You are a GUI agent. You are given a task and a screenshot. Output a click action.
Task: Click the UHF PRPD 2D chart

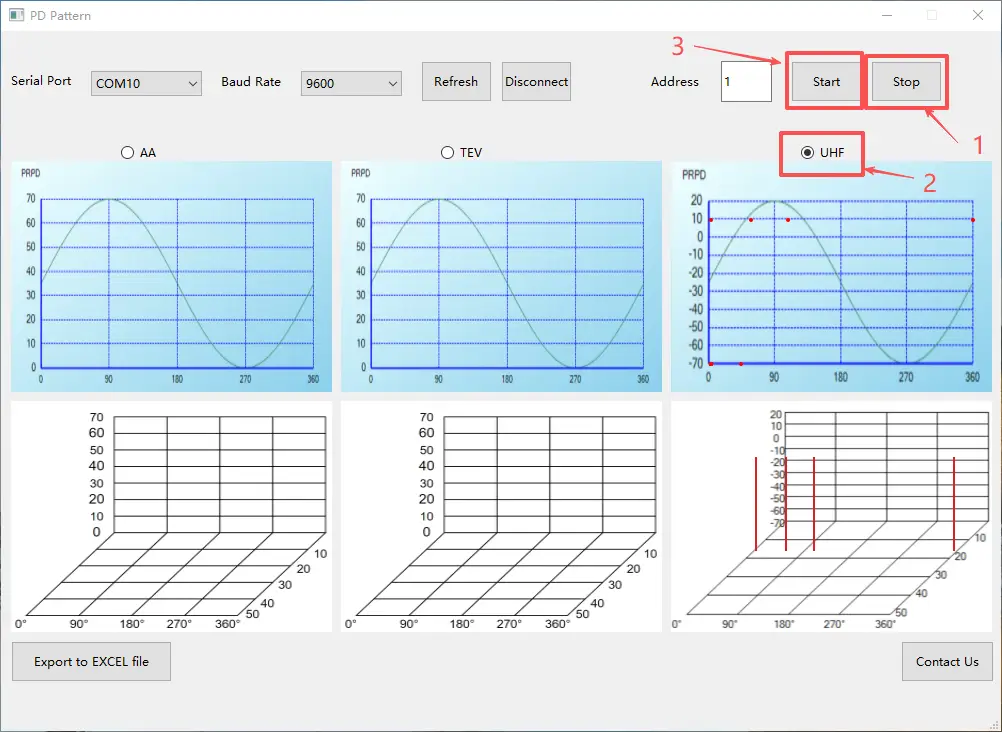(831, 276)
